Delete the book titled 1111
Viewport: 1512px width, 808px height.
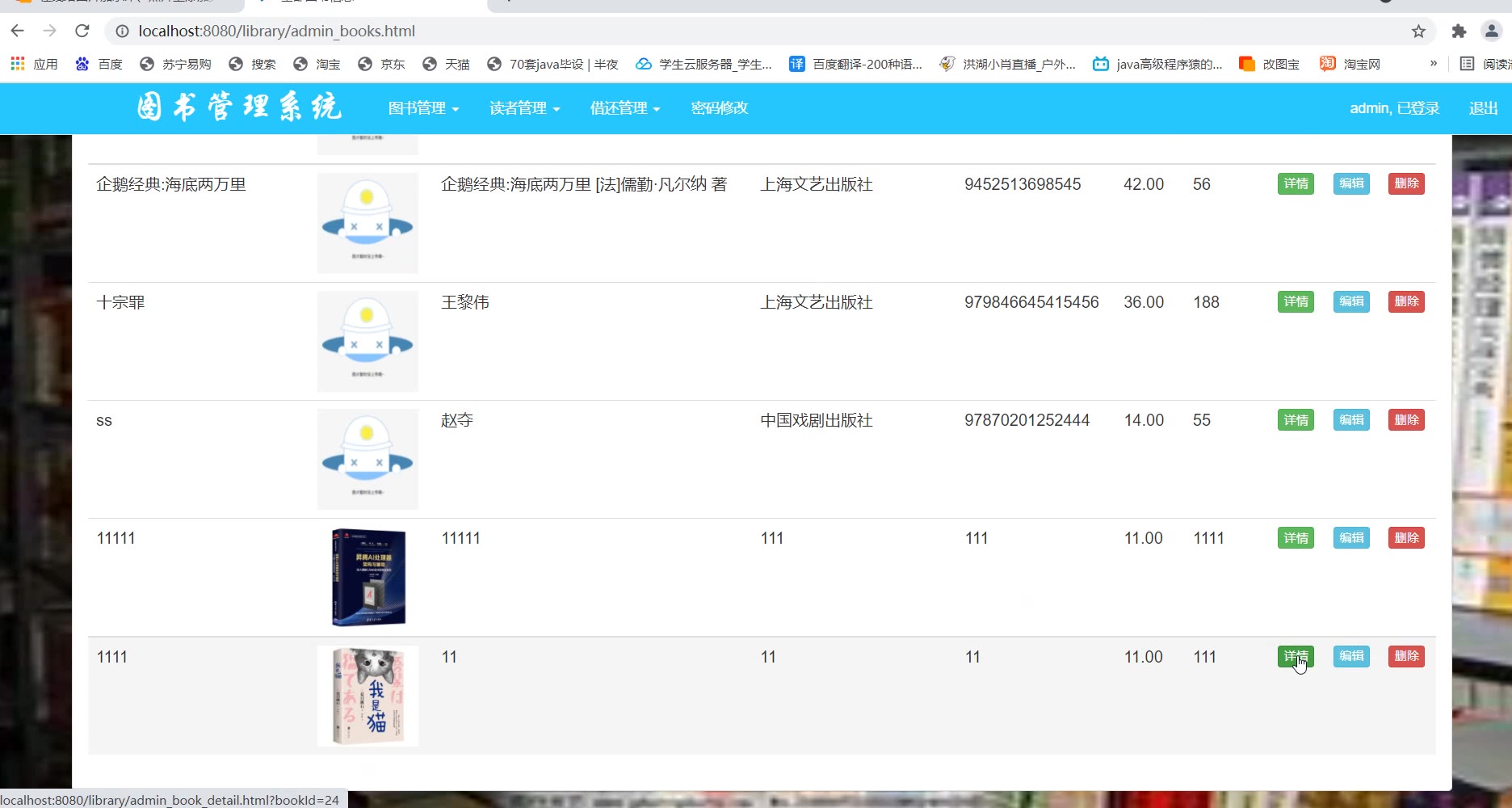(x=1406, y=656)
